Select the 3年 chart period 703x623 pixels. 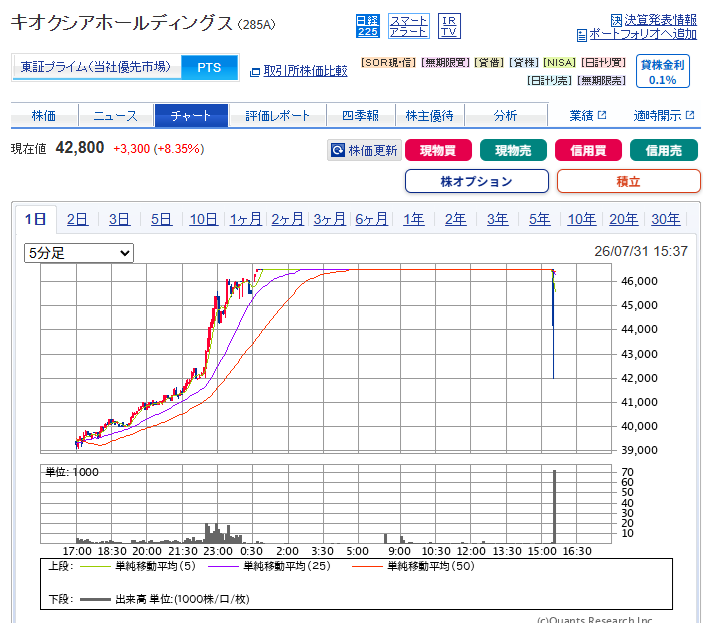pos(498,219)
